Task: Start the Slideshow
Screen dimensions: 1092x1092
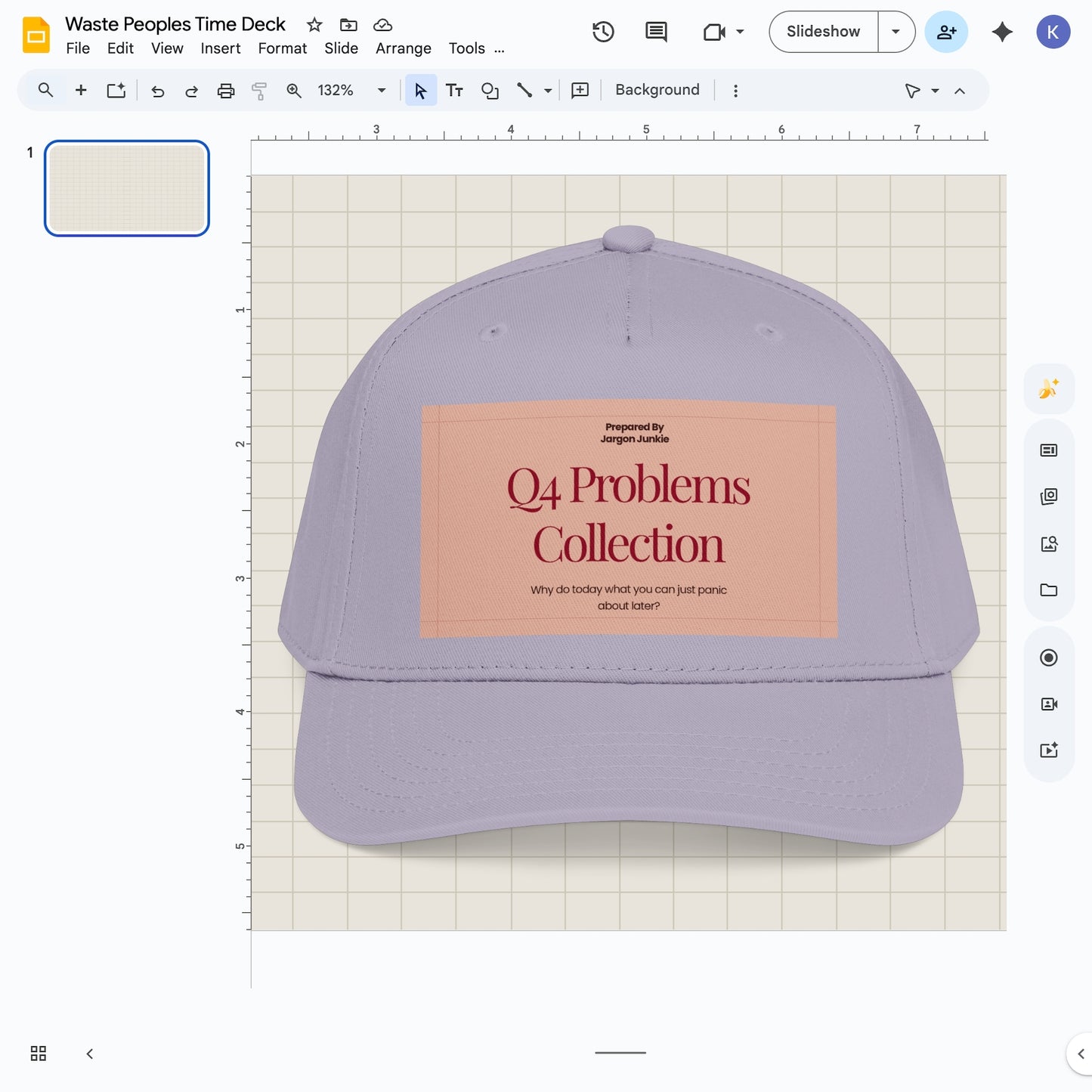Action: tap(824, 32)
